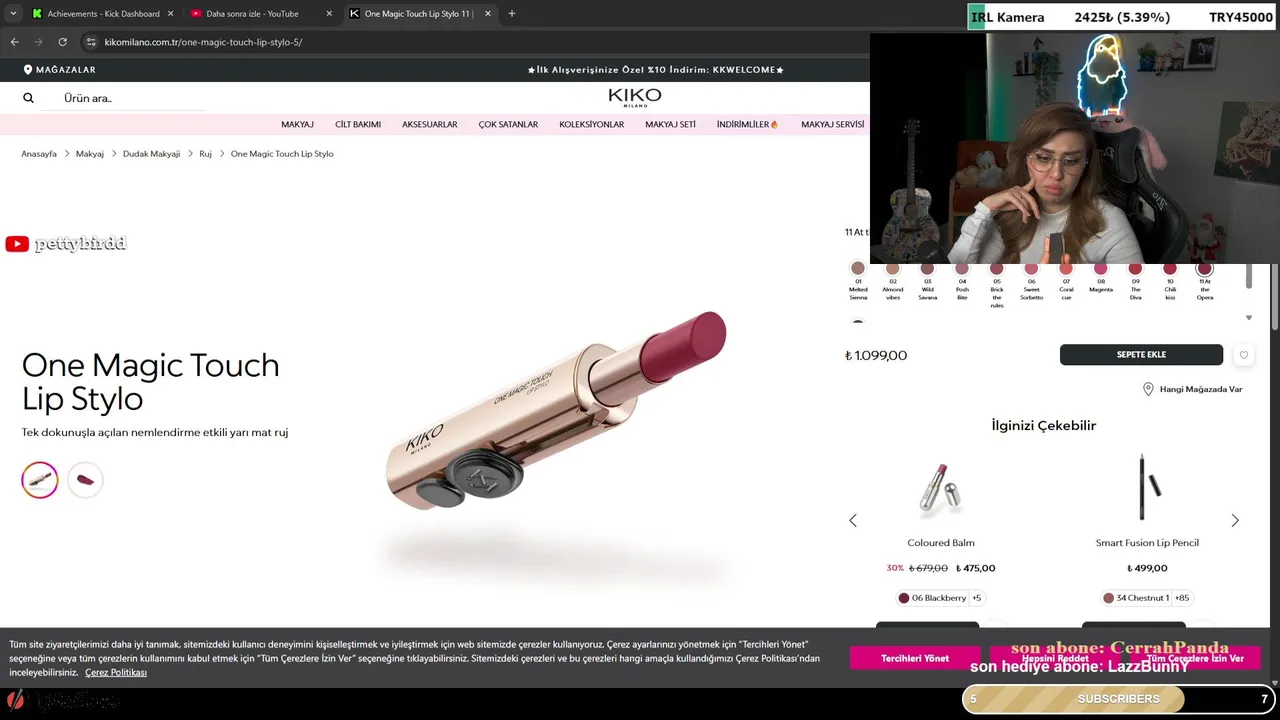Click the KIKO Milano logo
The image size is (1280, 720).
(x=634, y=97)
